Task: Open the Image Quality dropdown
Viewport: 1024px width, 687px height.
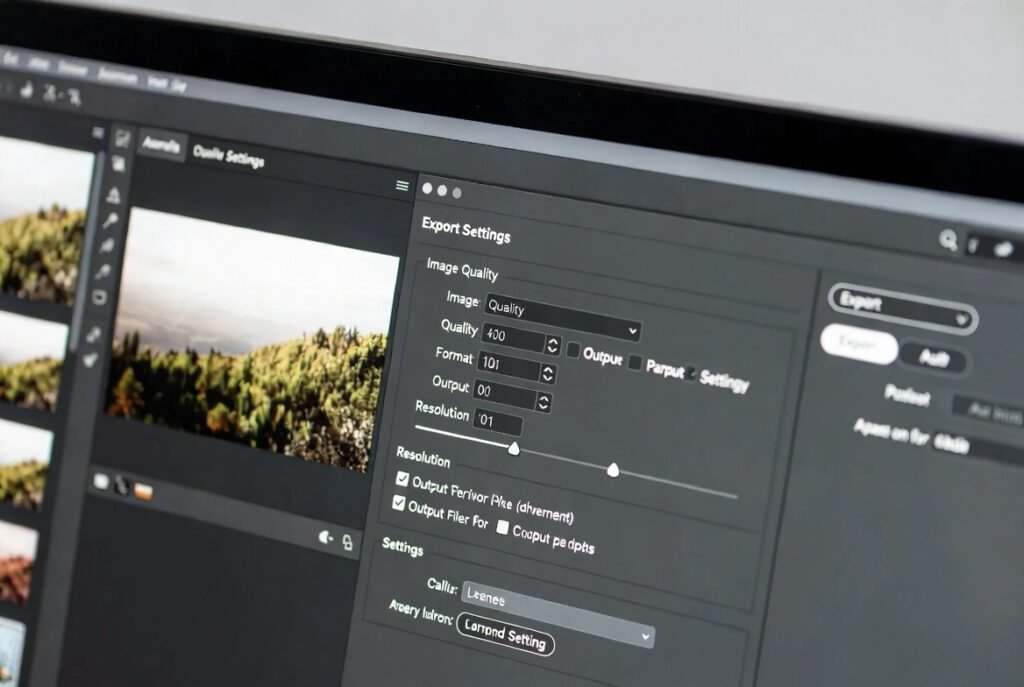Action: 561,317
